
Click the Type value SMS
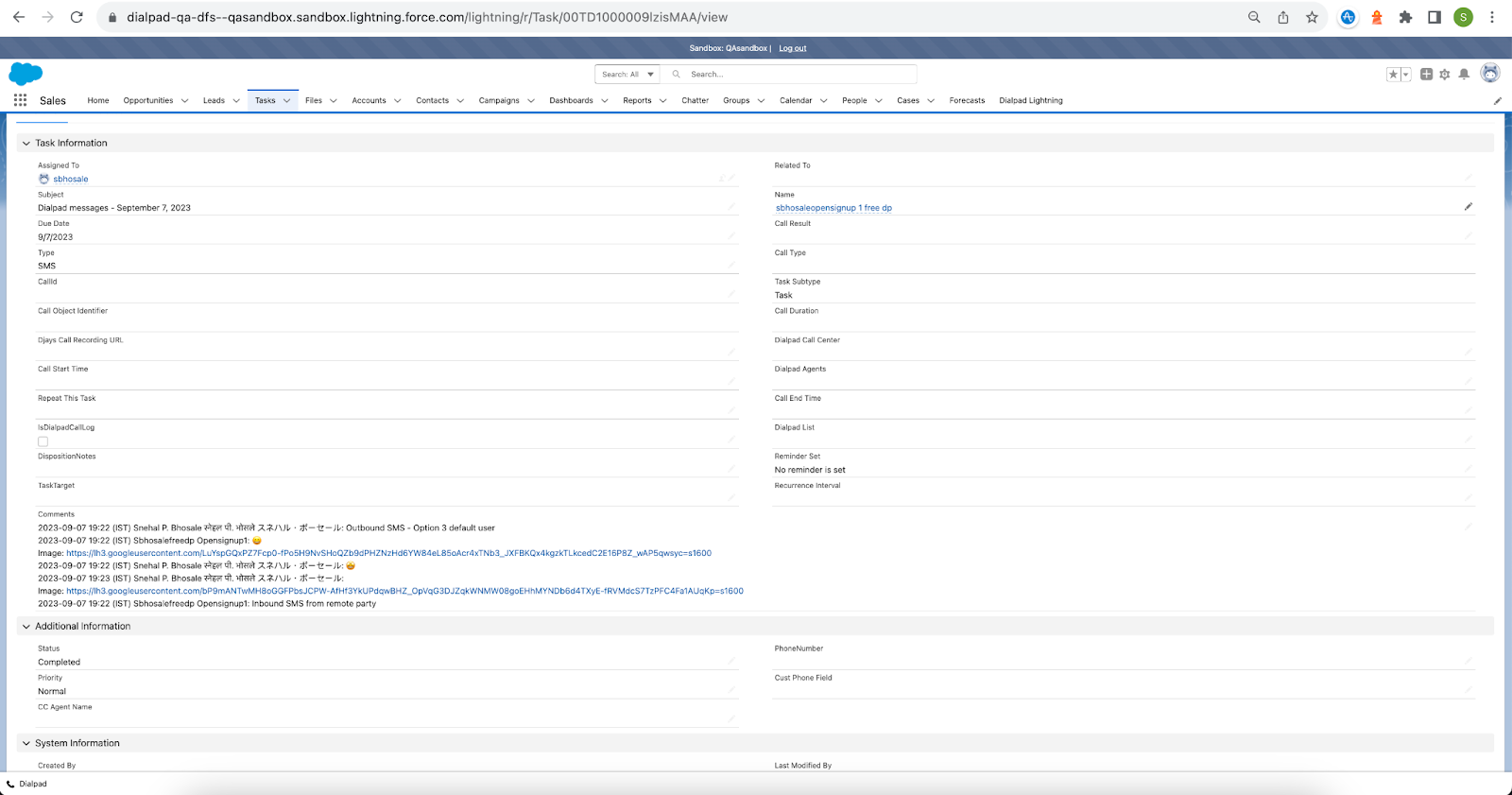pyautogui.click(x=46, y=266)
